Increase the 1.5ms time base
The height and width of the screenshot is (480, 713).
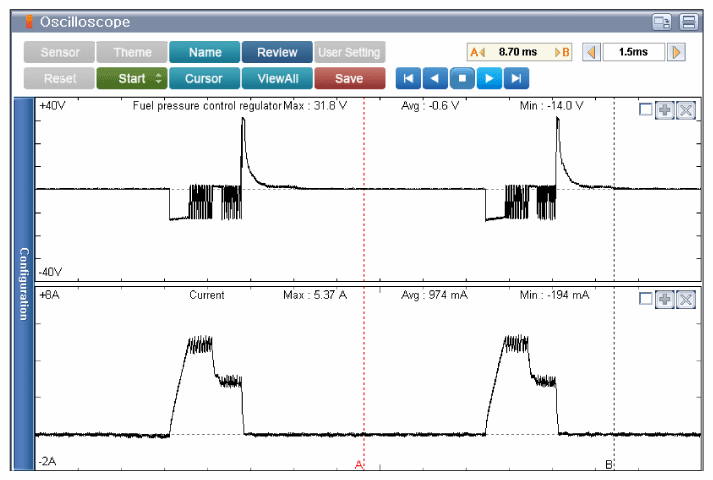tap(677, 52)
